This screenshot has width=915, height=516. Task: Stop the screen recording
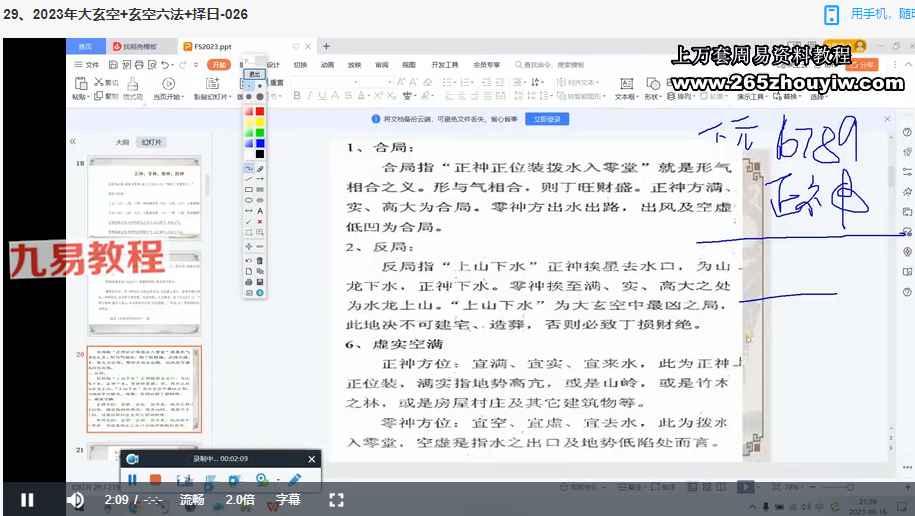point(155,480)
